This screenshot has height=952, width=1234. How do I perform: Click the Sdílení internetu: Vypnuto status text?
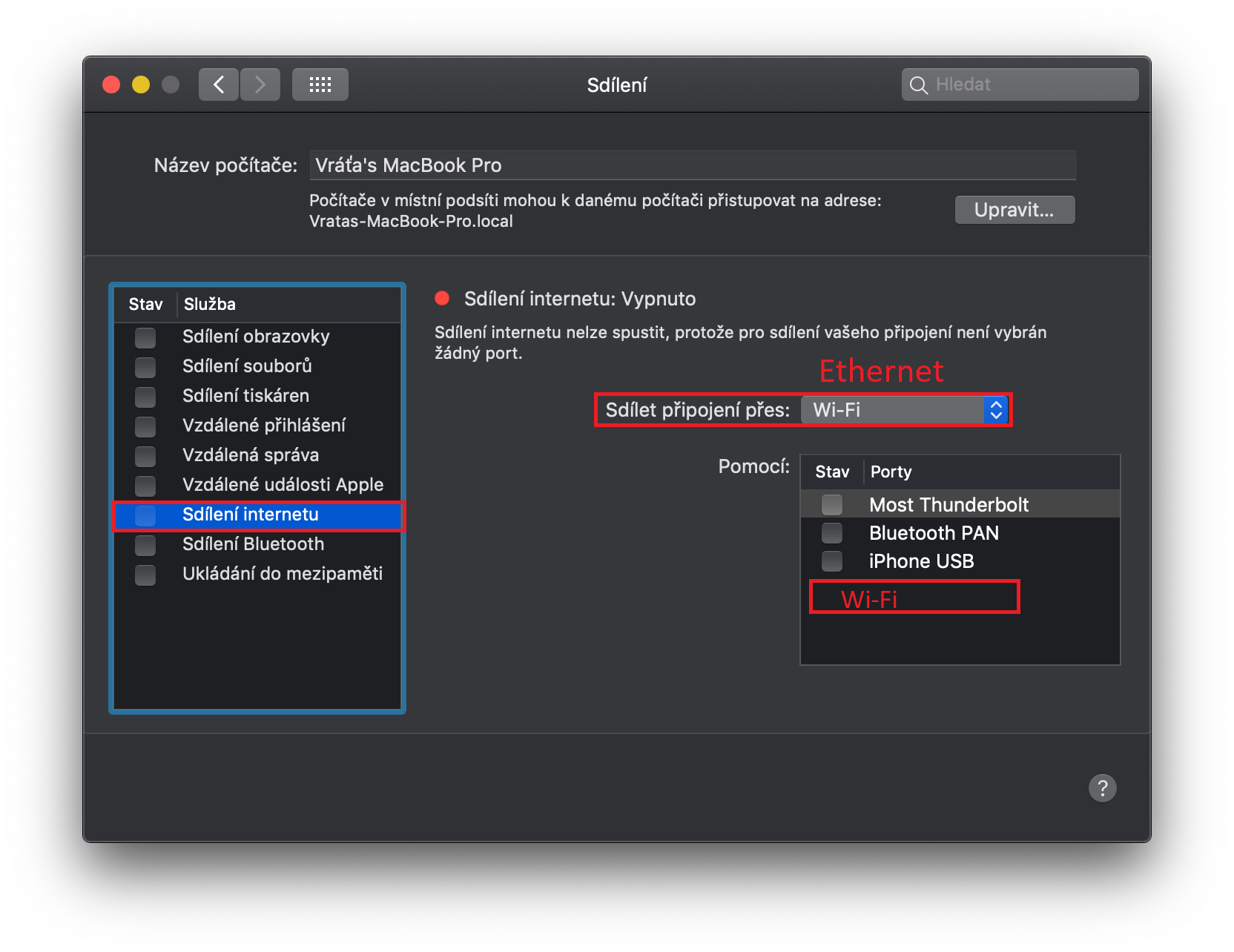(x=580, y=299)
